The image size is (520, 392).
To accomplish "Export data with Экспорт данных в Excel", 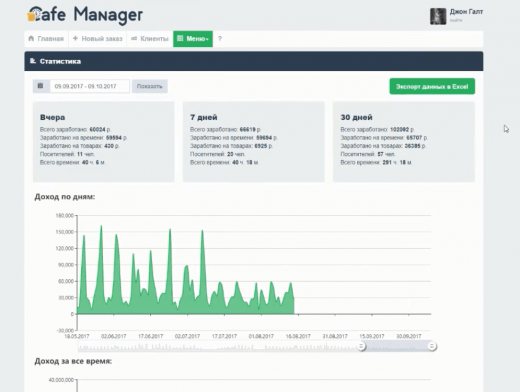I will 432,86.
